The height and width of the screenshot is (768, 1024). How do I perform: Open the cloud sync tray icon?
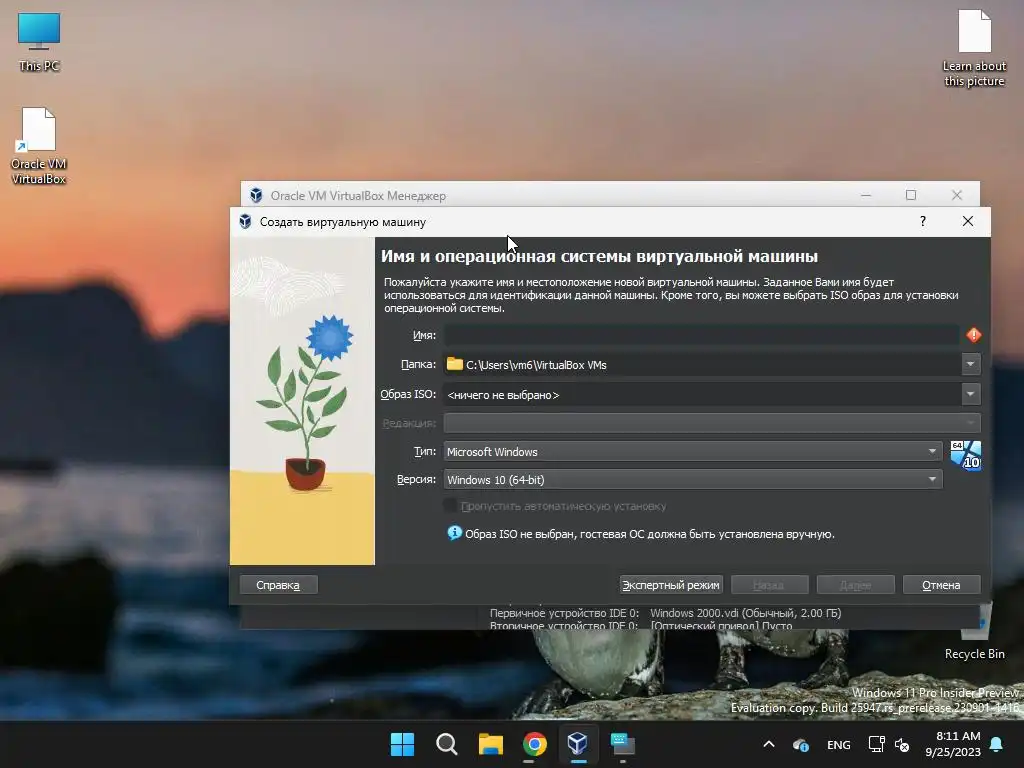[801, 744]
